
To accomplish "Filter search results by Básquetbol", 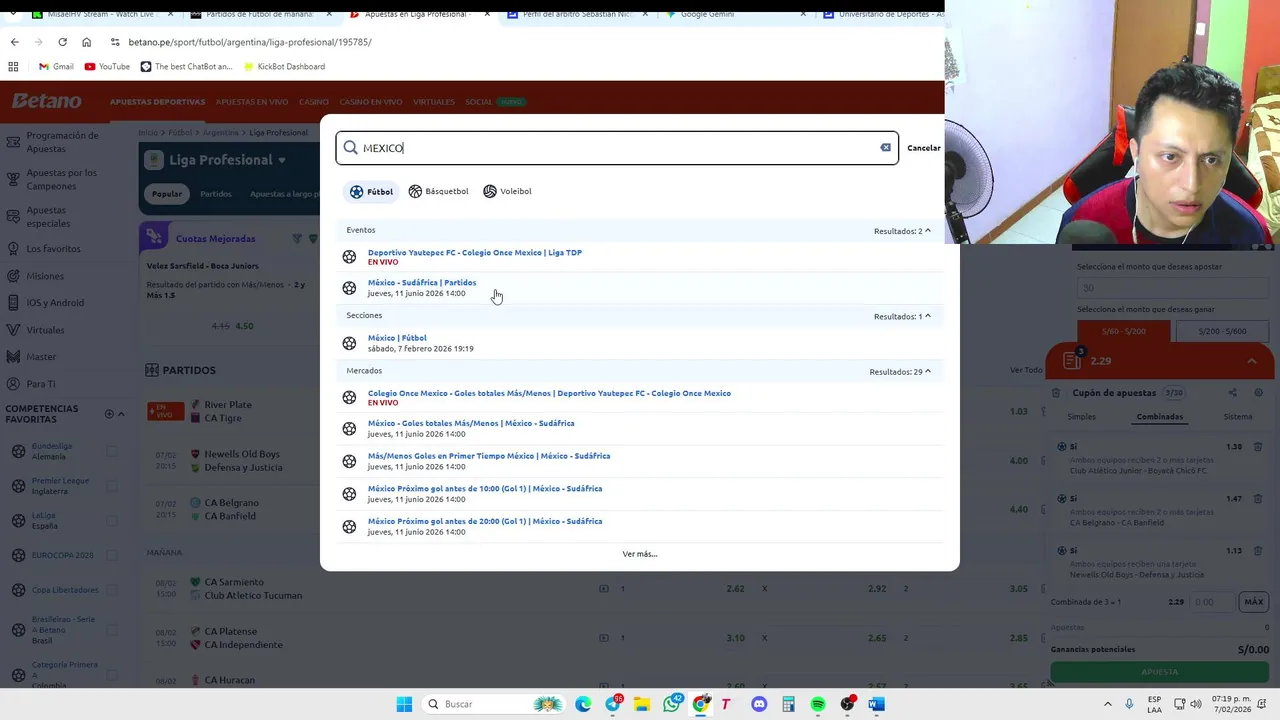I will click(x=438, y=191).
